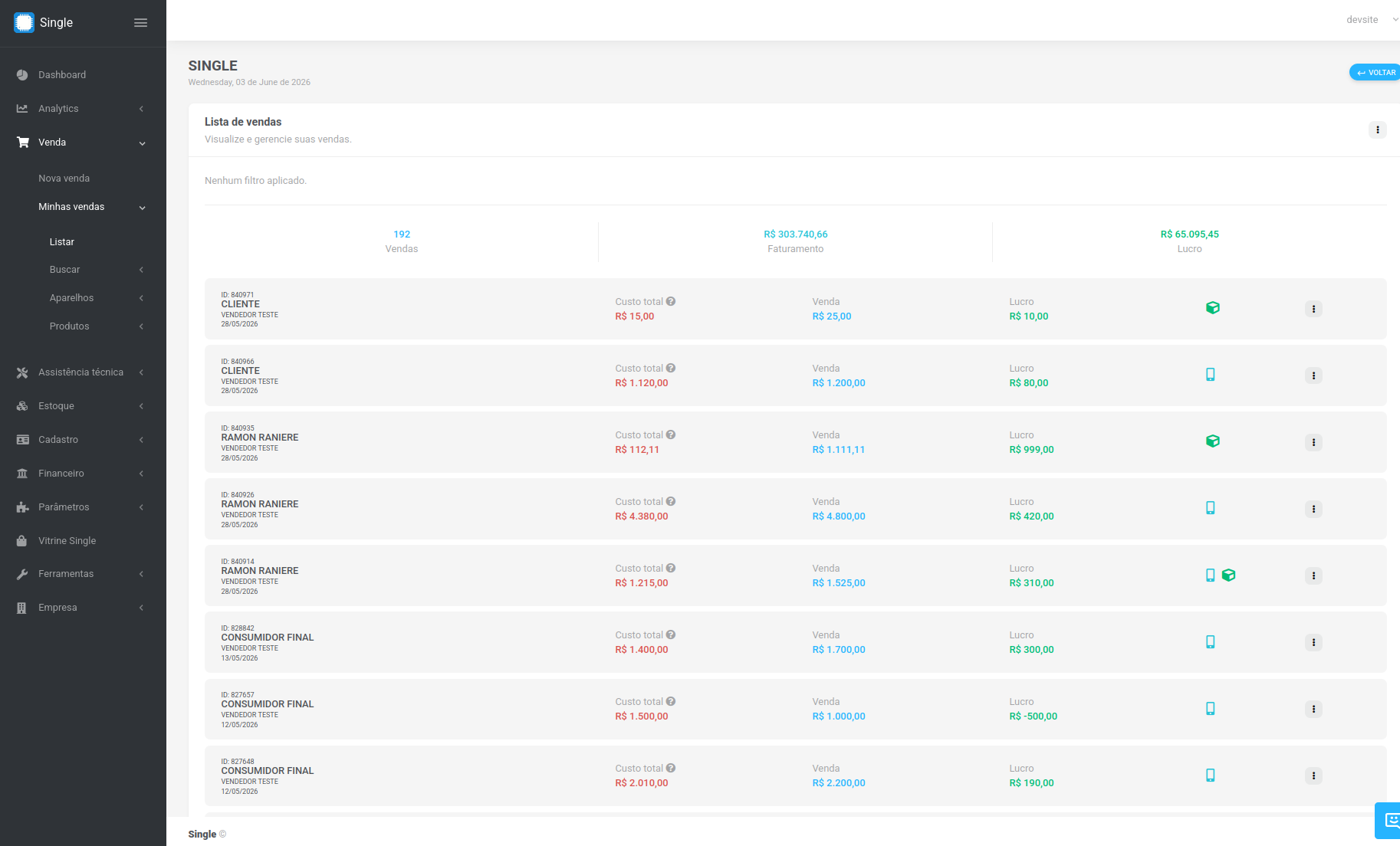
Task: Collapse the Venda menu chevron
Action: (x=142, y=143)
